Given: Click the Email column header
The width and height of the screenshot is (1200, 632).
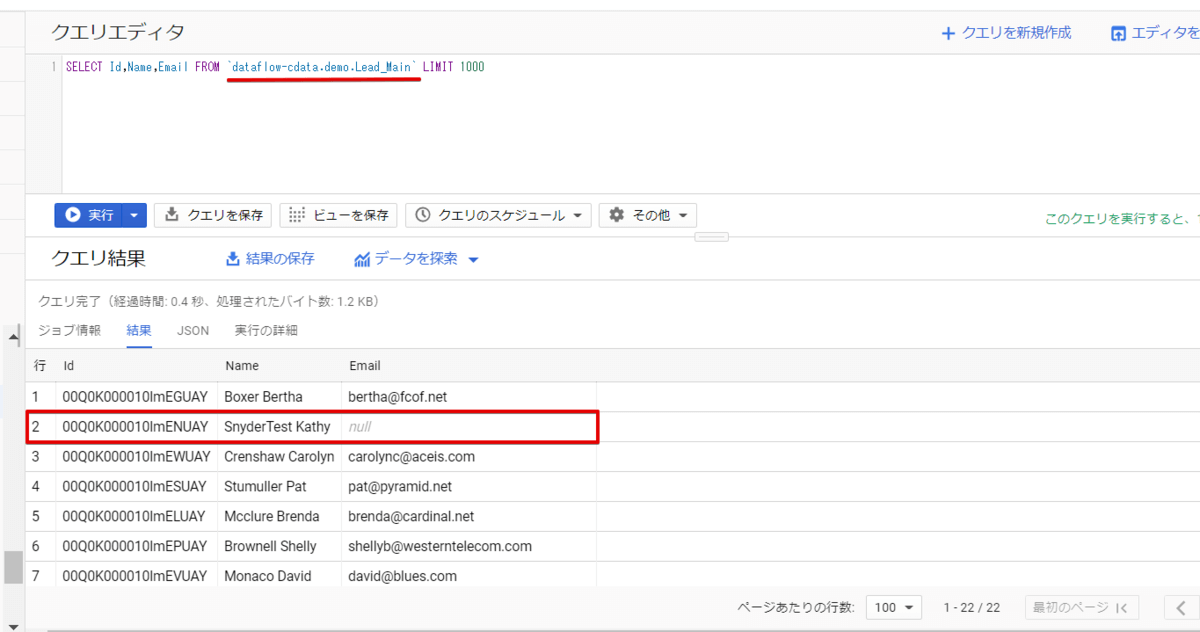Looking at the screenshot, I should click(x=365, y=366).
